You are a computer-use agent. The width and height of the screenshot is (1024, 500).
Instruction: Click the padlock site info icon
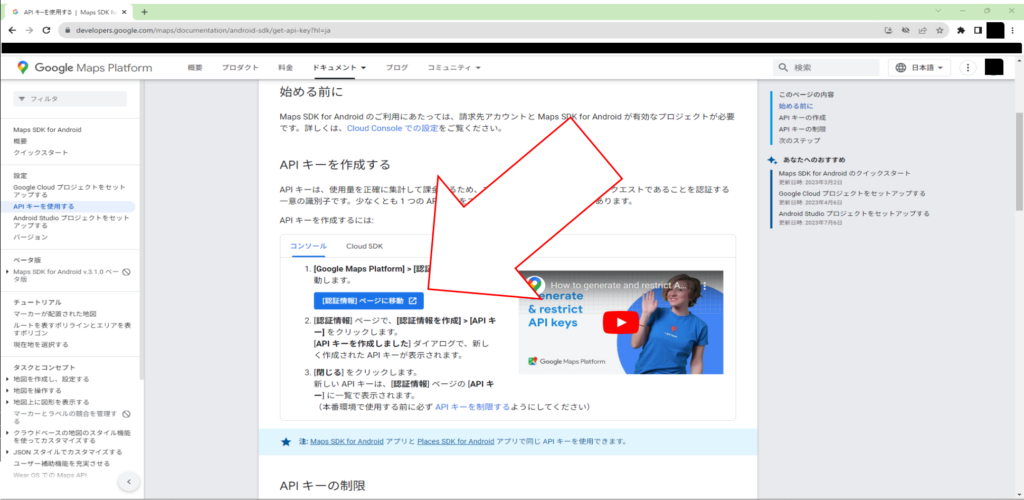pyautogui.click(x=67, y=30)
